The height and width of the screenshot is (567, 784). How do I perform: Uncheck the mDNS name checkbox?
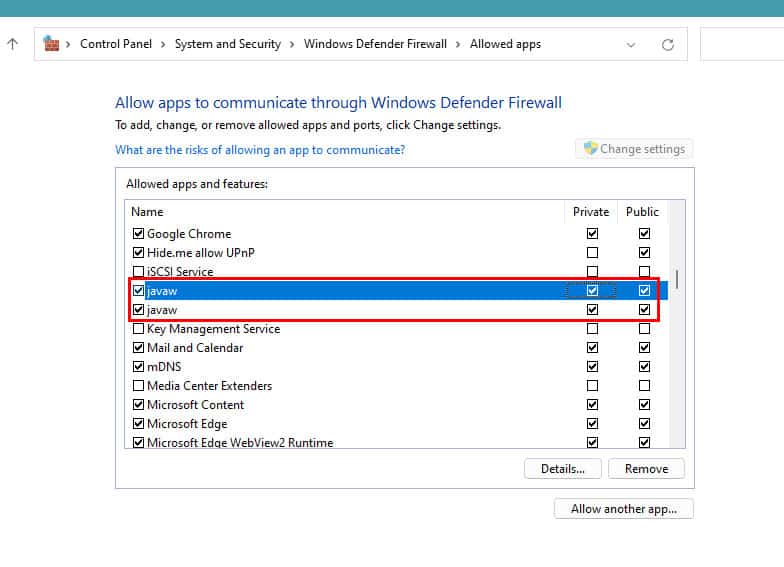coord(138,366)
